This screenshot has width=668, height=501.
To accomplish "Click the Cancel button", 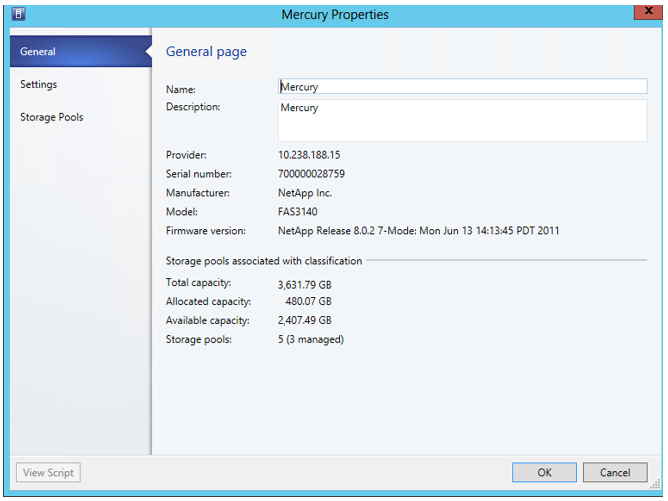I will [x=615, y=472].
